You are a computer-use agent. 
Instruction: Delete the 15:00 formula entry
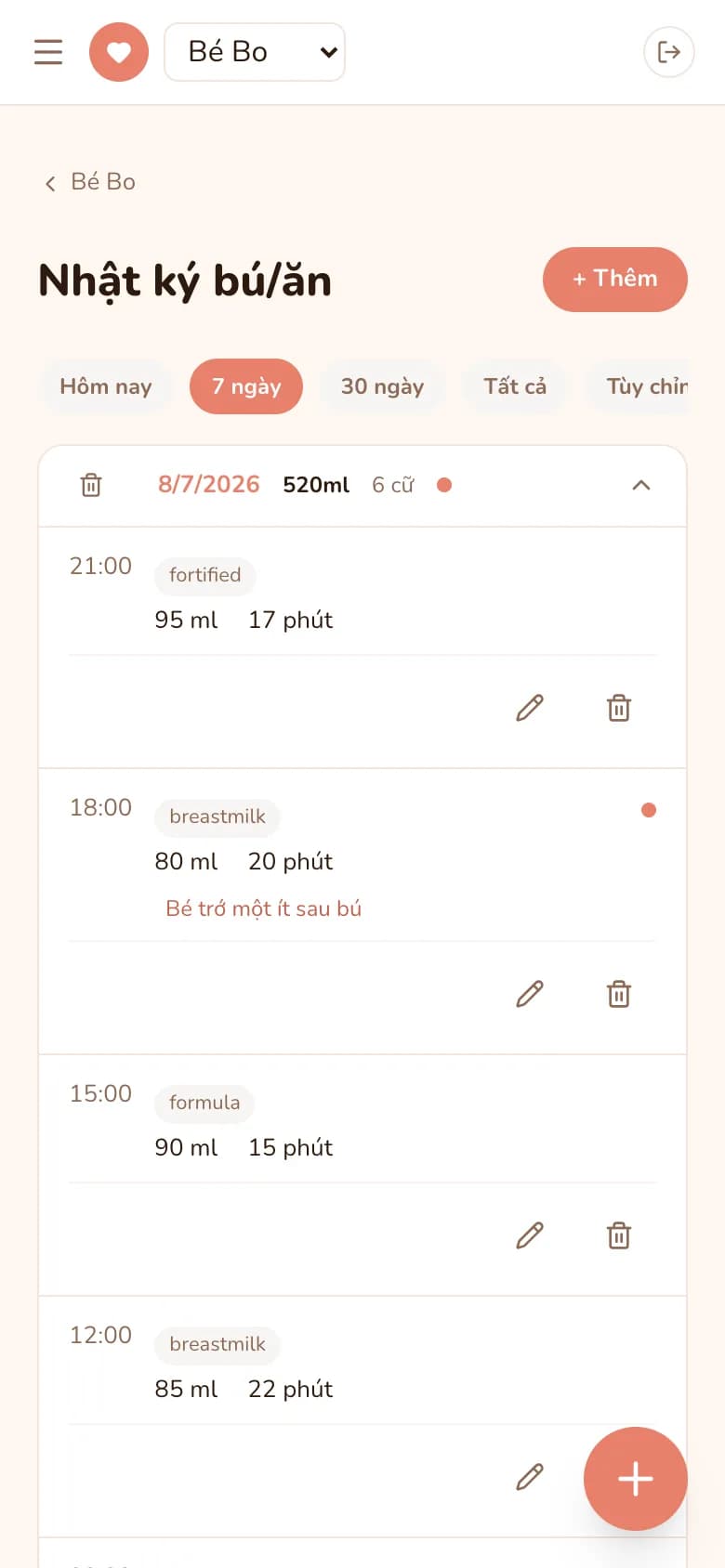pyautogui.click(x=619, y=1235)
